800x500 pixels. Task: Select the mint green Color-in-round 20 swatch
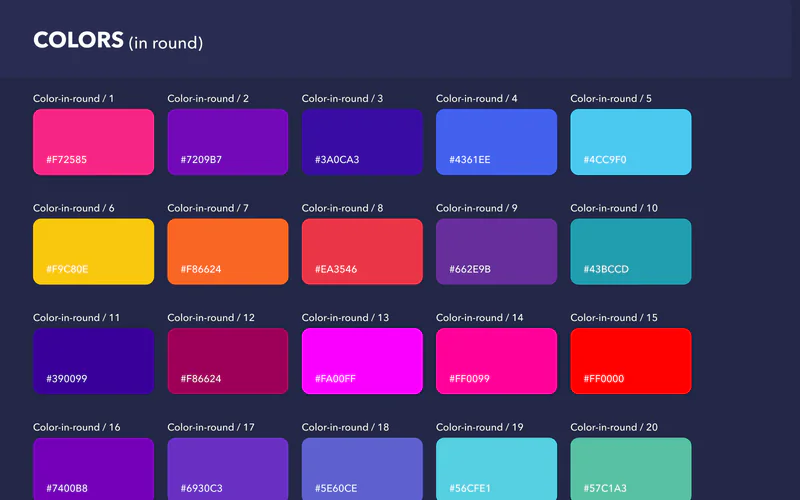tap(631, 469)
